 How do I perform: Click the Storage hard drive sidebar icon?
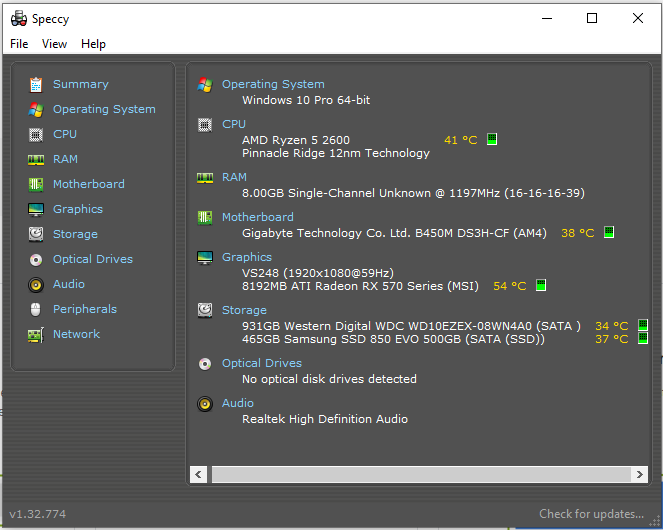[x=36, y=234]
